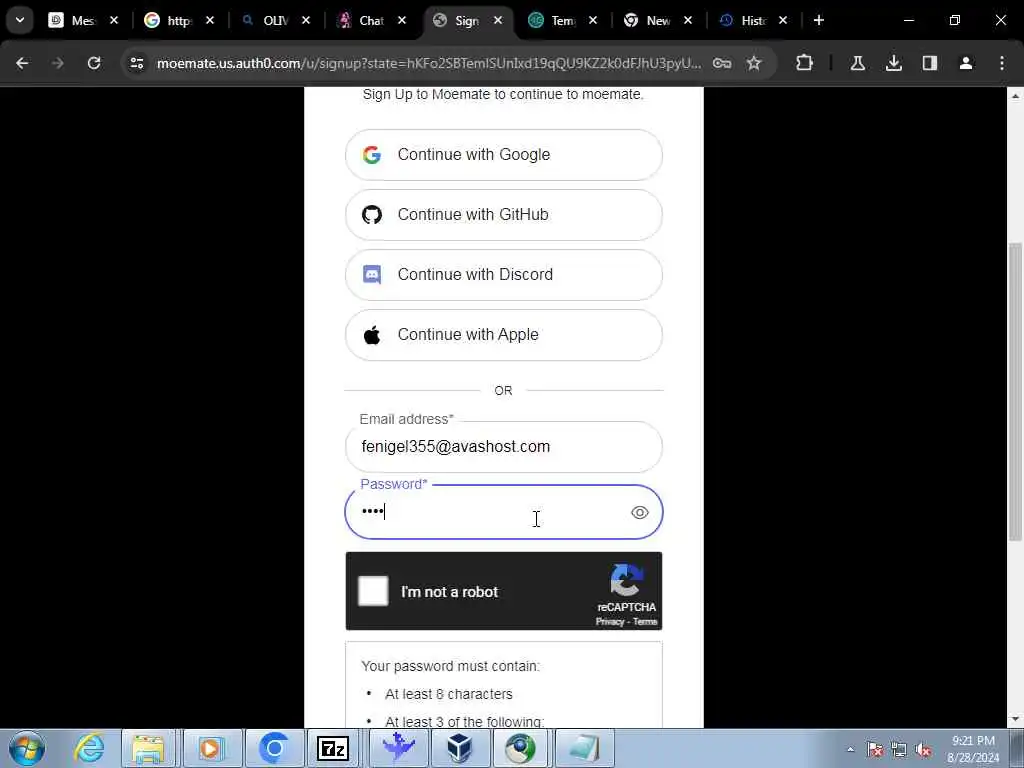
Task: Reload the current page
Action: coord(94,63)
